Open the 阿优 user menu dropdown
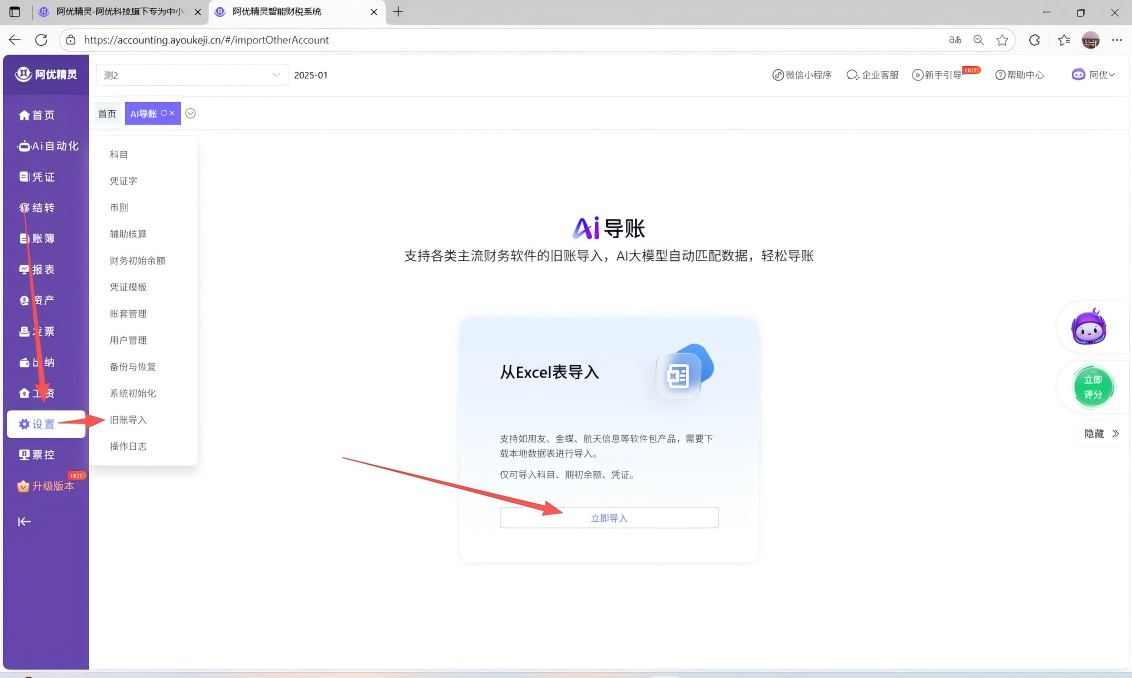Screen dimensions: 1132x678 point(1093,75)
